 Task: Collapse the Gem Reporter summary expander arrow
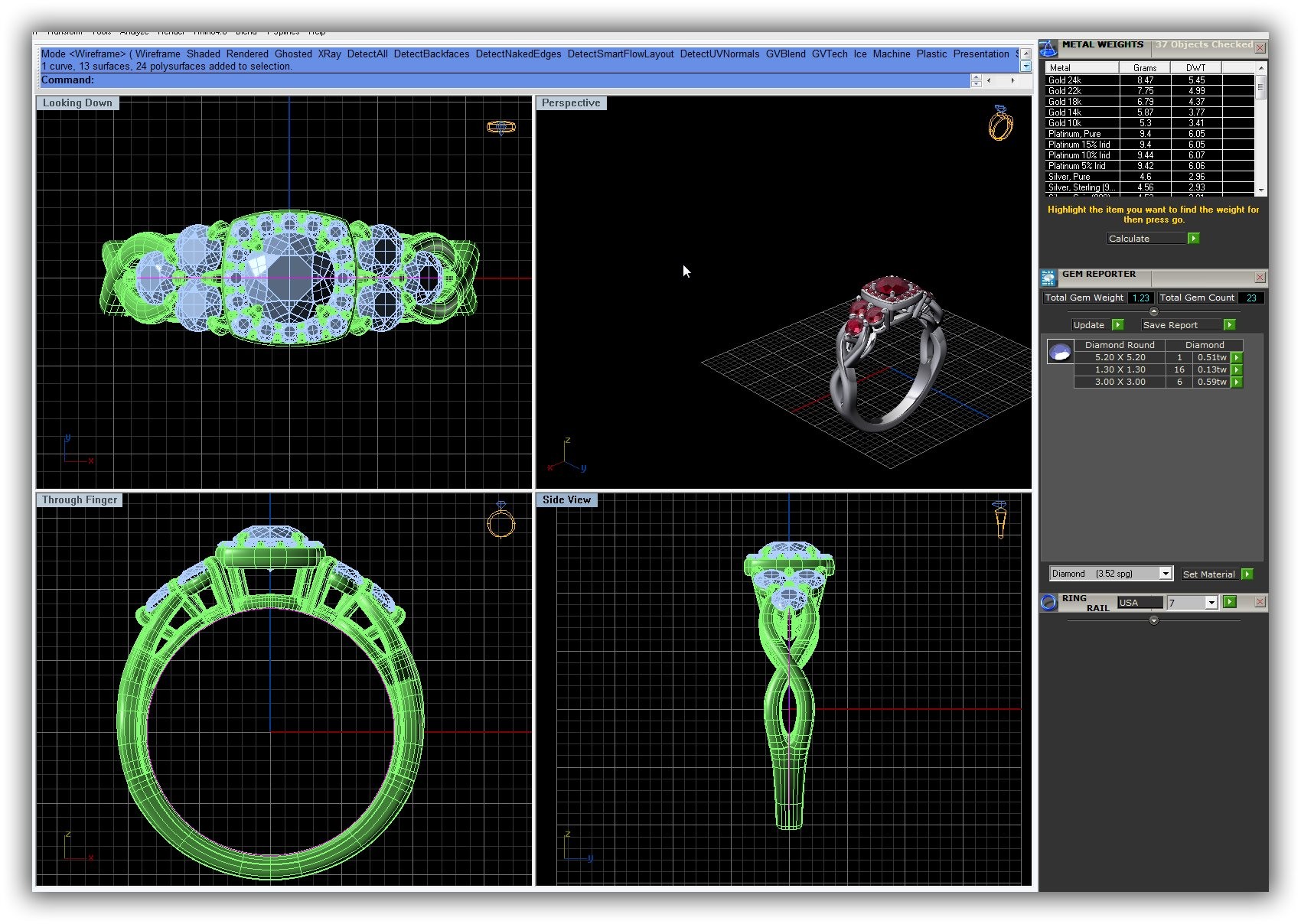pyautogui.click(x=1153, y=311)
